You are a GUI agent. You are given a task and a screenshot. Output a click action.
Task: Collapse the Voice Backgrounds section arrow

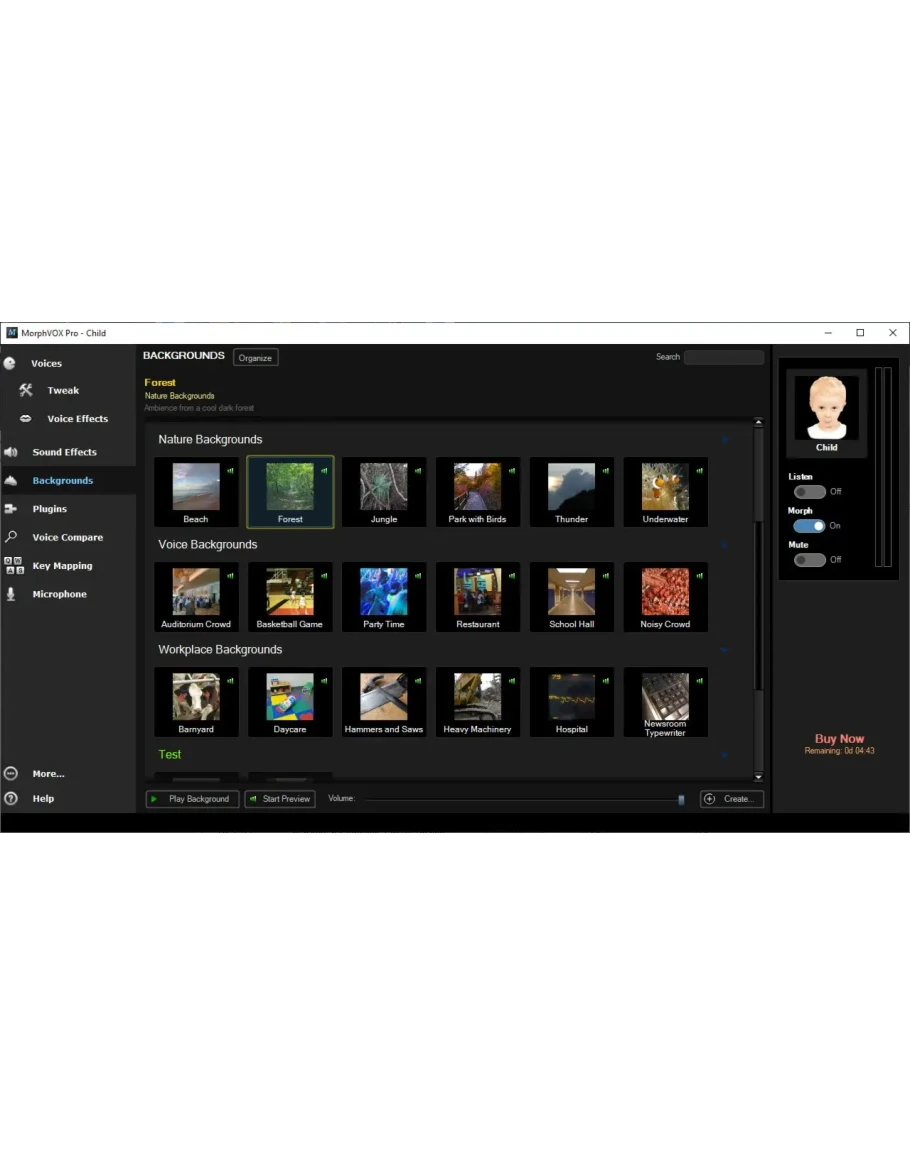click(x=725, y=545)
